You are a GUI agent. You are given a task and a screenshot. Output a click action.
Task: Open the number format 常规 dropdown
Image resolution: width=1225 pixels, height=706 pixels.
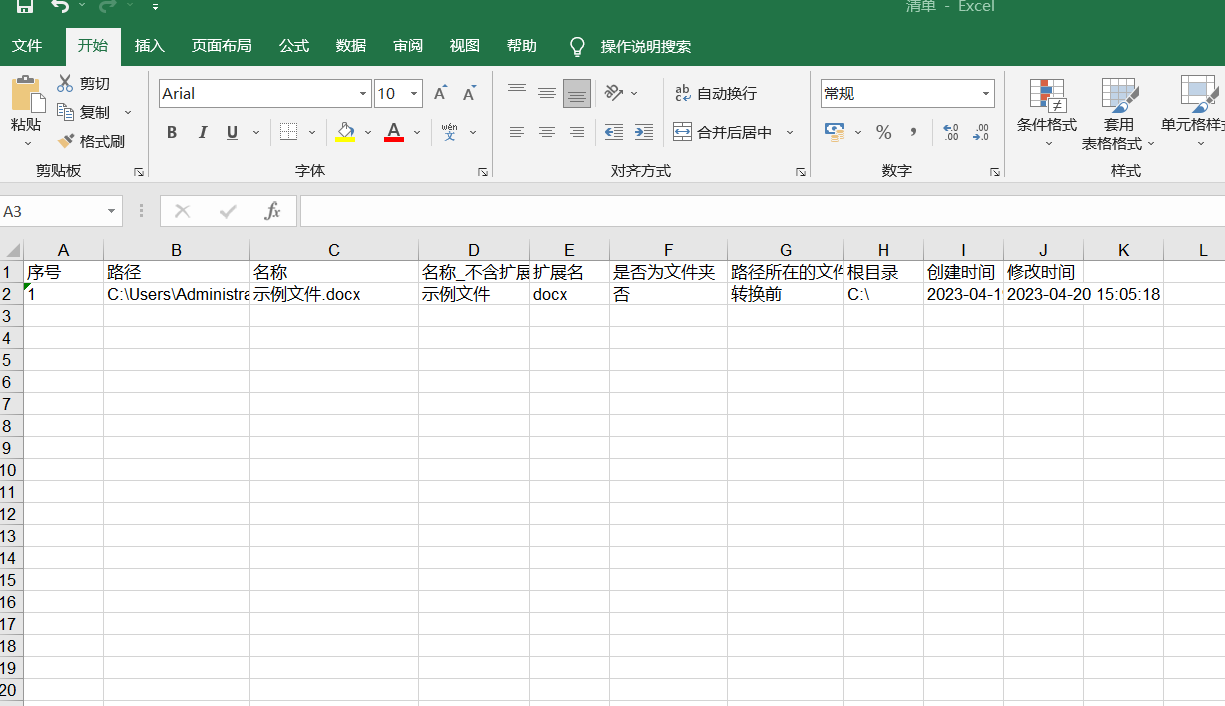(x=986, y=94)
